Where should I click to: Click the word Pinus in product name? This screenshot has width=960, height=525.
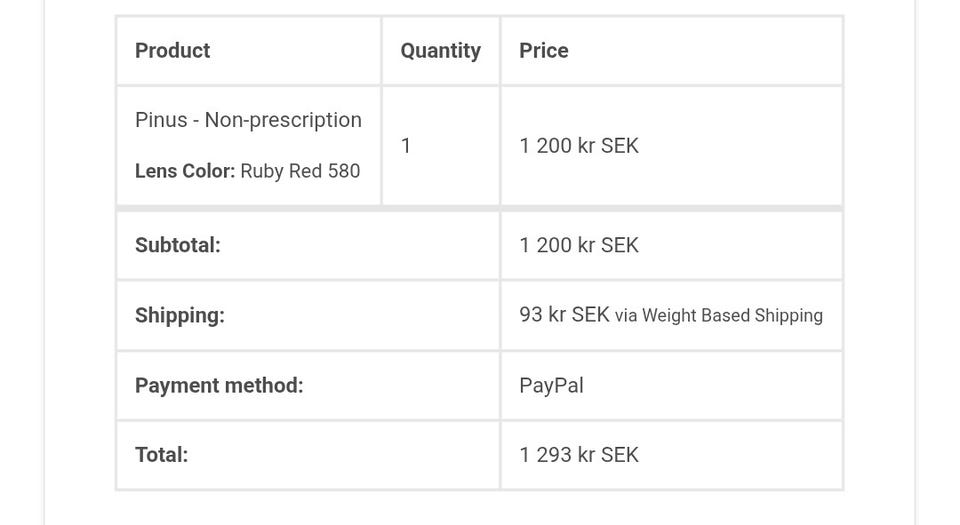click(161, 120)
